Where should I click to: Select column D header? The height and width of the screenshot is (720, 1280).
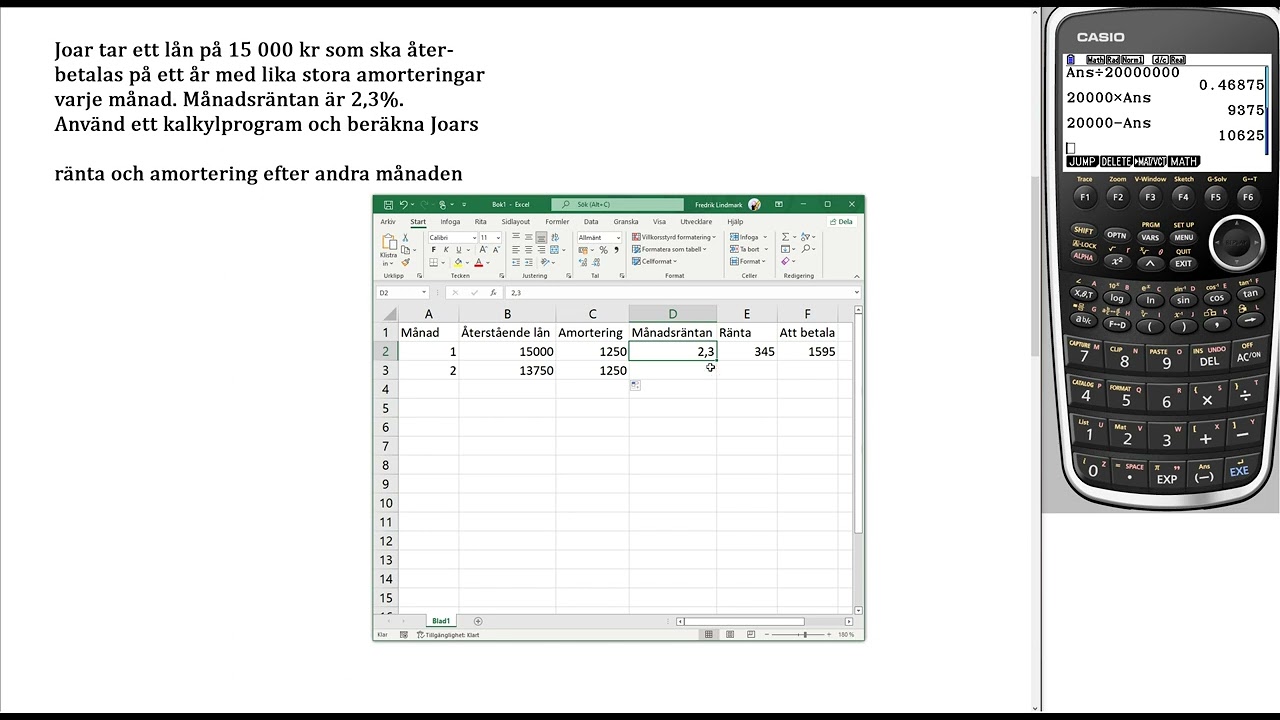[672, 314]
